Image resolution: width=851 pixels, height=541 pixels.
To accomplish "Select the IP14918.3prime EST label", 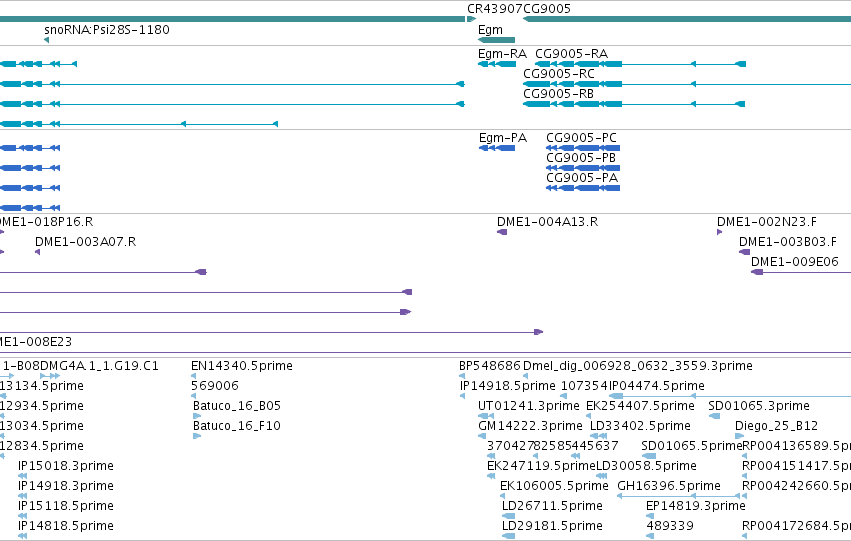I will click(x=66, y=486).
